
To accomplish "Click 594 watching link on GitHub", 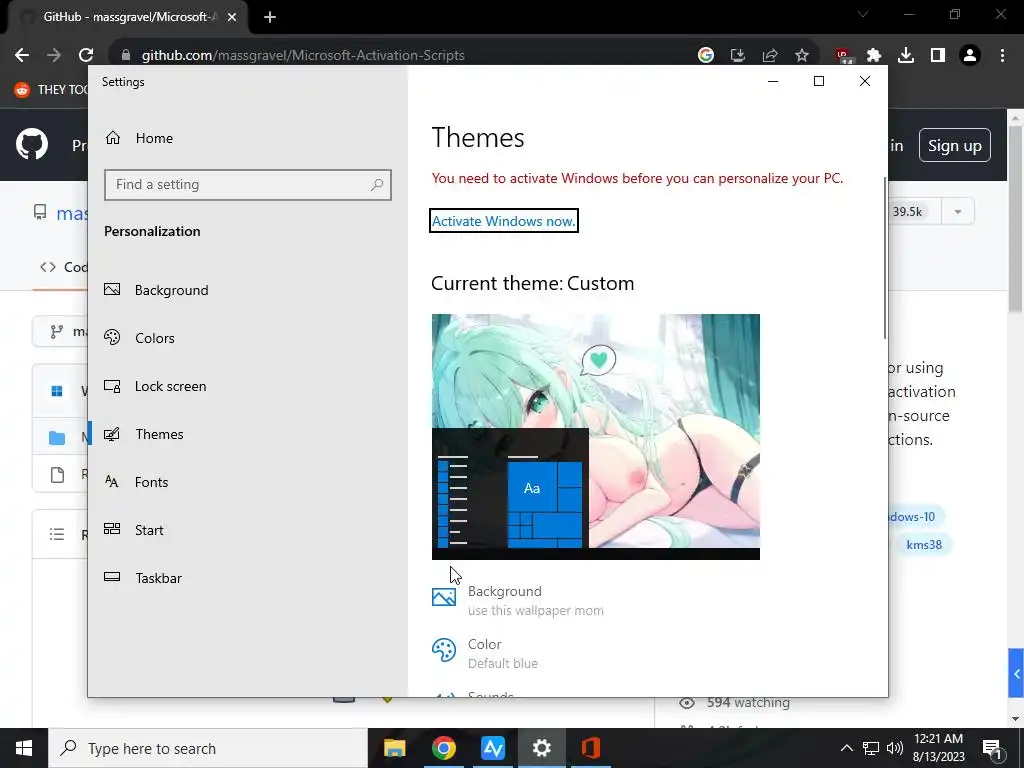I will click(735, 703).
